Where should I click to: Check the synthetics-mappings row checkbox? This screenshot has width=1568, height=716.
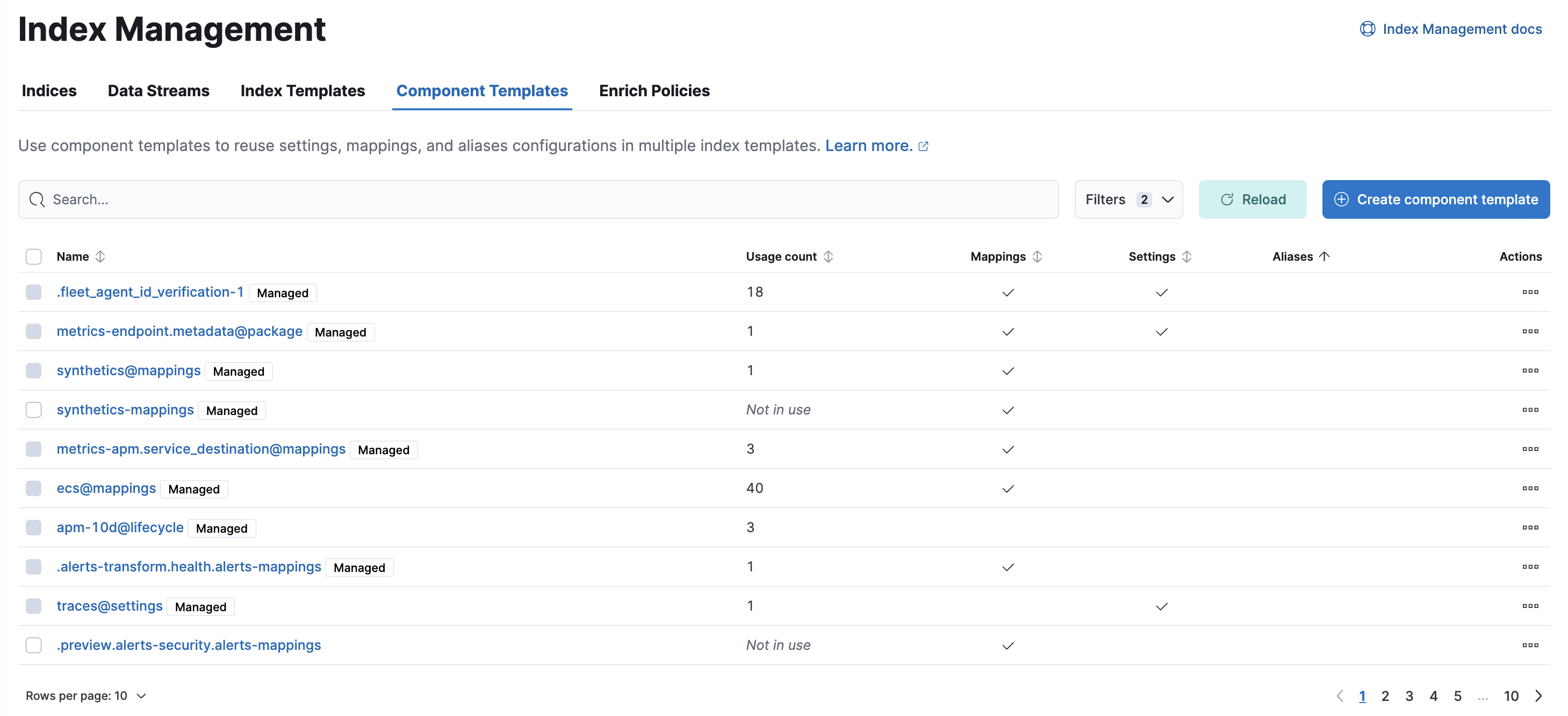click(x=33, y=410)
